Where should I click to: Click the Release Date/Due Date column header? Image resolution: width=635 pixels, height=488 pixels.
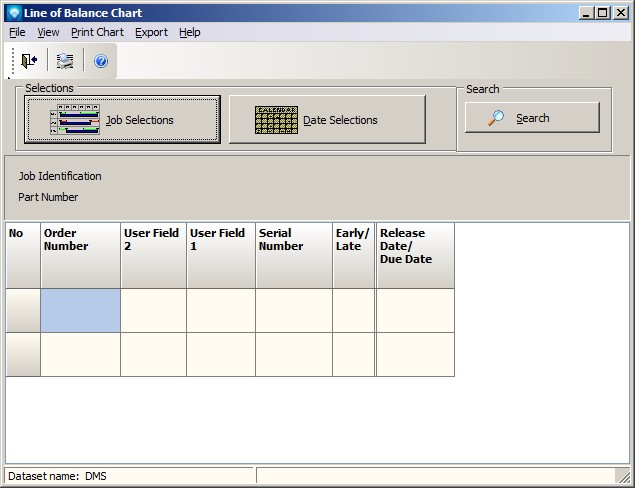pyautogui.click(x=415, y=255)
